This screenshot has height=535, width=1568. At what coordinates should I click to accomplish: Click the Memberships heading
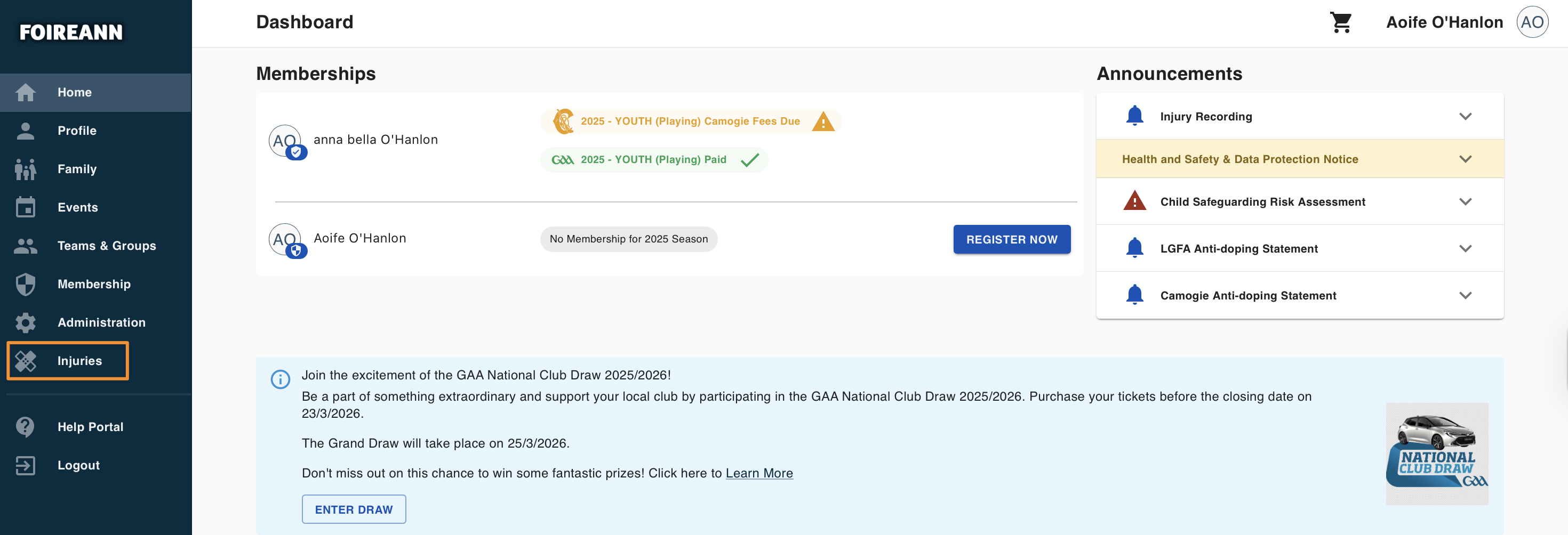316,74
